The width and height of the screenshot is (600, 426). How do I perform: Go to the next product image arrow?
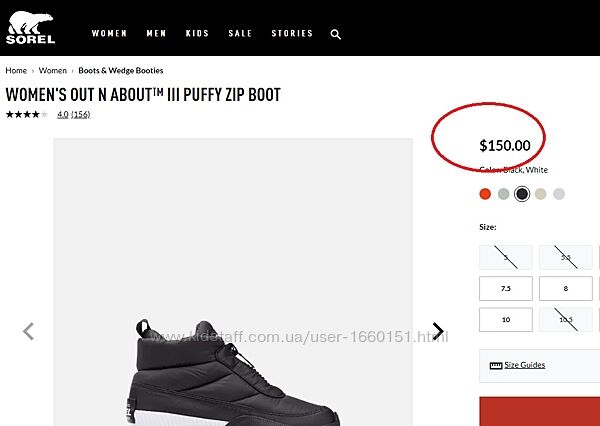(437, 331)
